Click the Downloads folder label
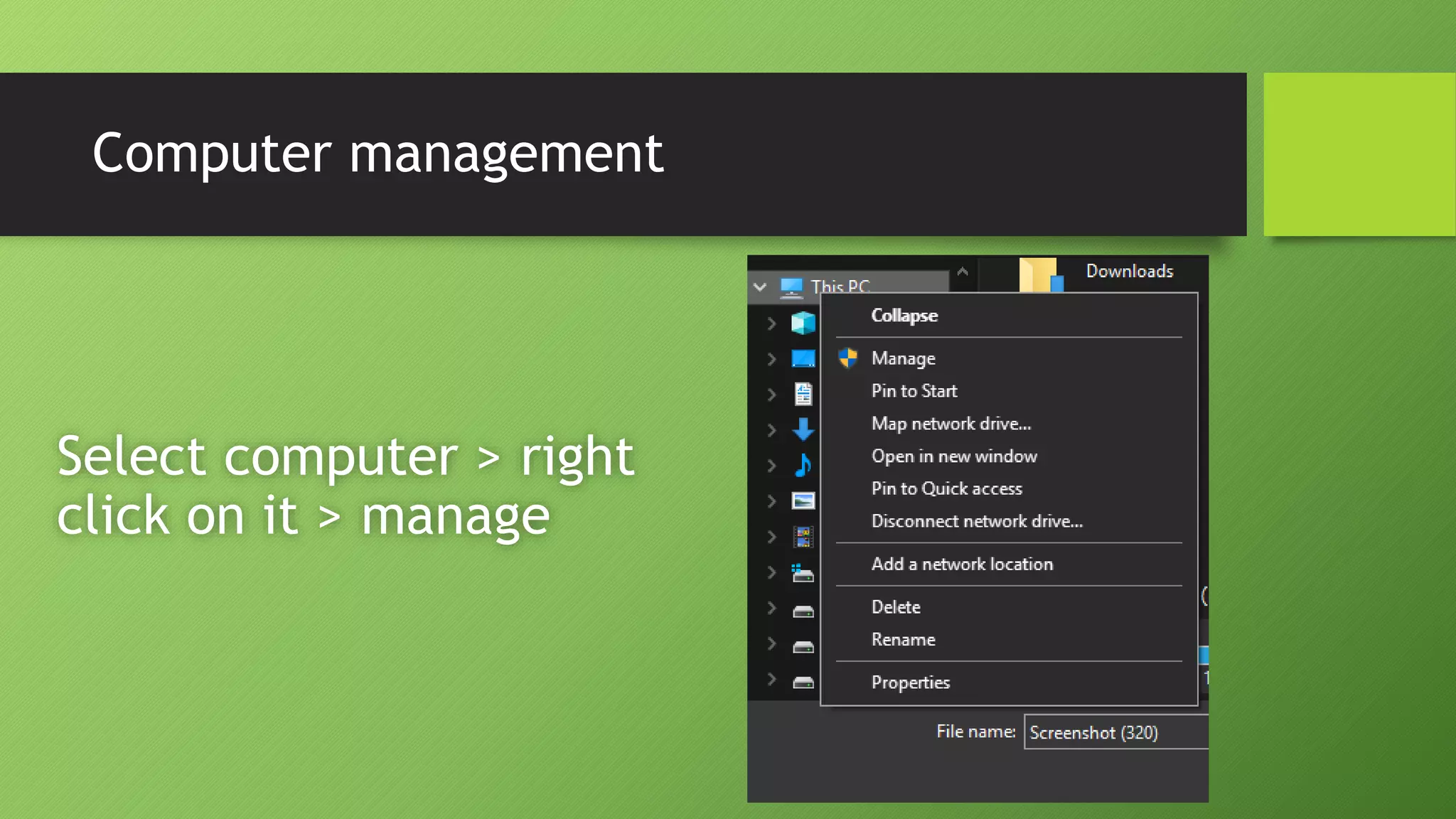Screen dimensions: 1456x819 1130,271
